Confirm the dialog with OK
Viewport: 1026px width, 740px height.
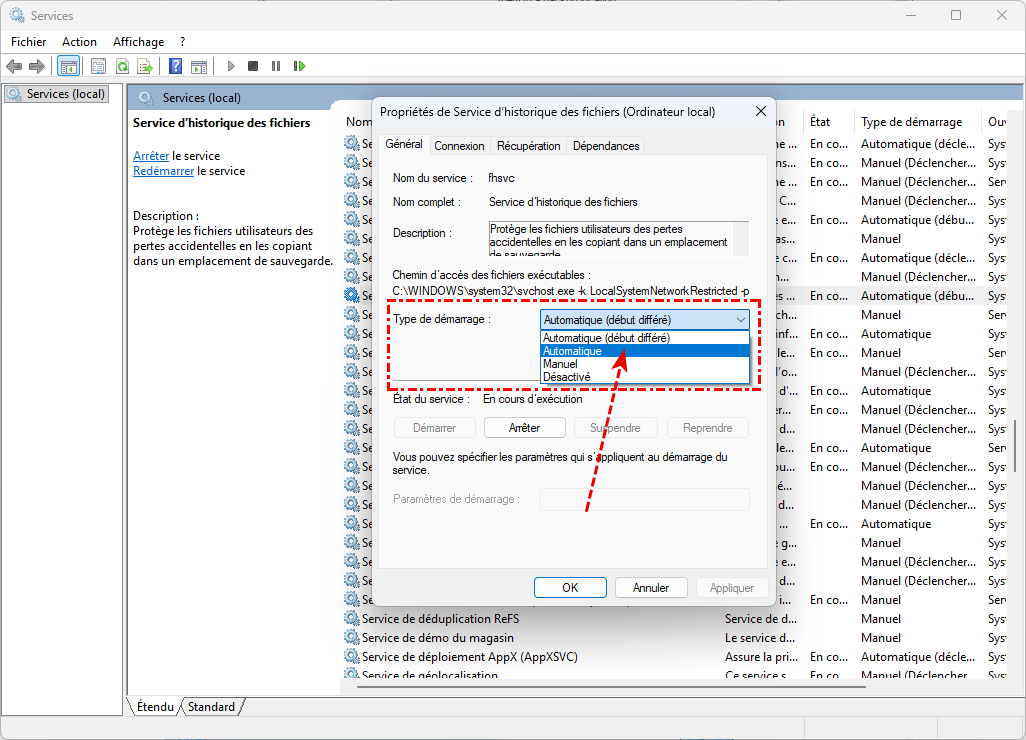(570, 588)
